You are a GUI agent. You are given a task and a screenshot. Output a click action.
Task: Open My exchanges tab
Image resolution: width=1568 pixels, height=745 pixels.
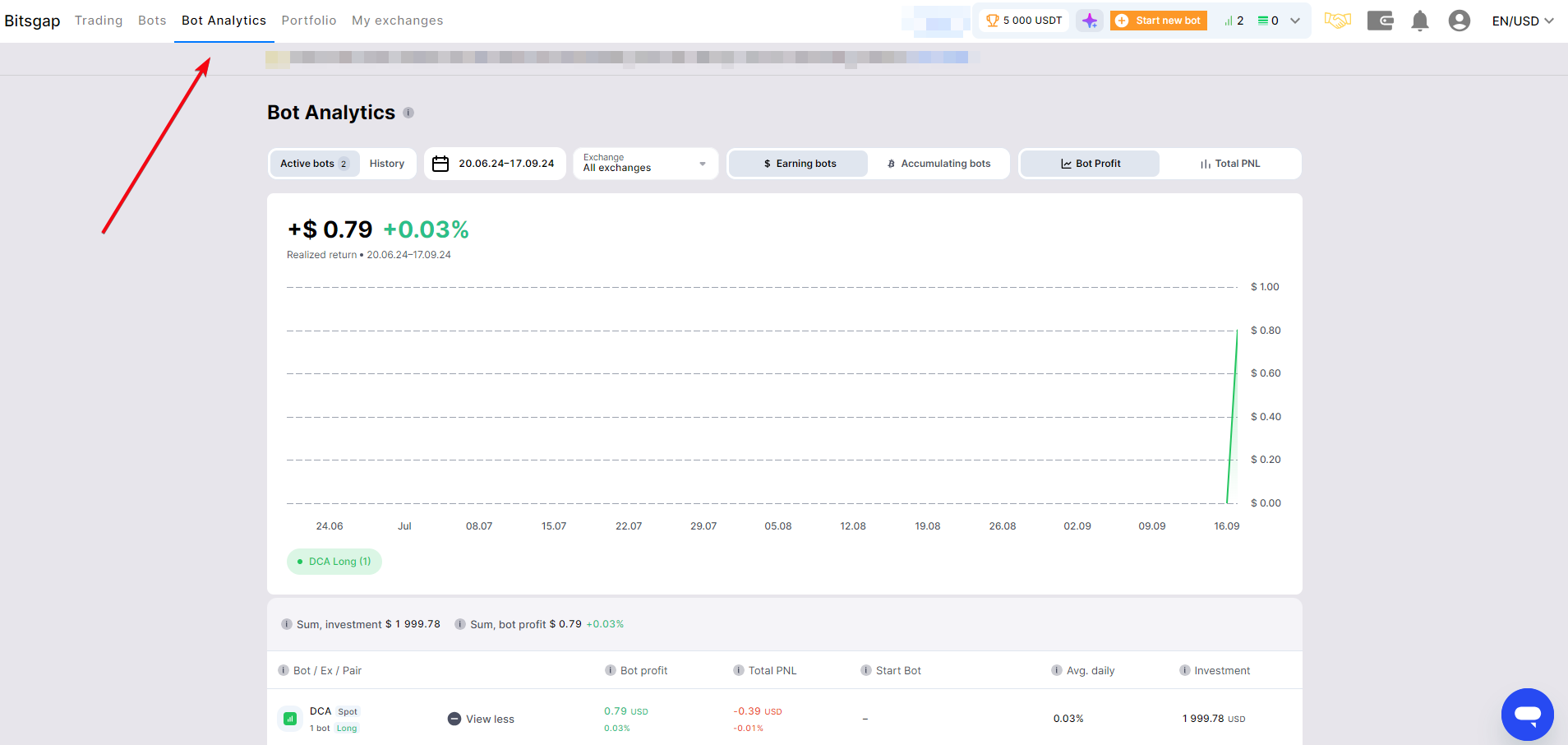click(398, 21)
